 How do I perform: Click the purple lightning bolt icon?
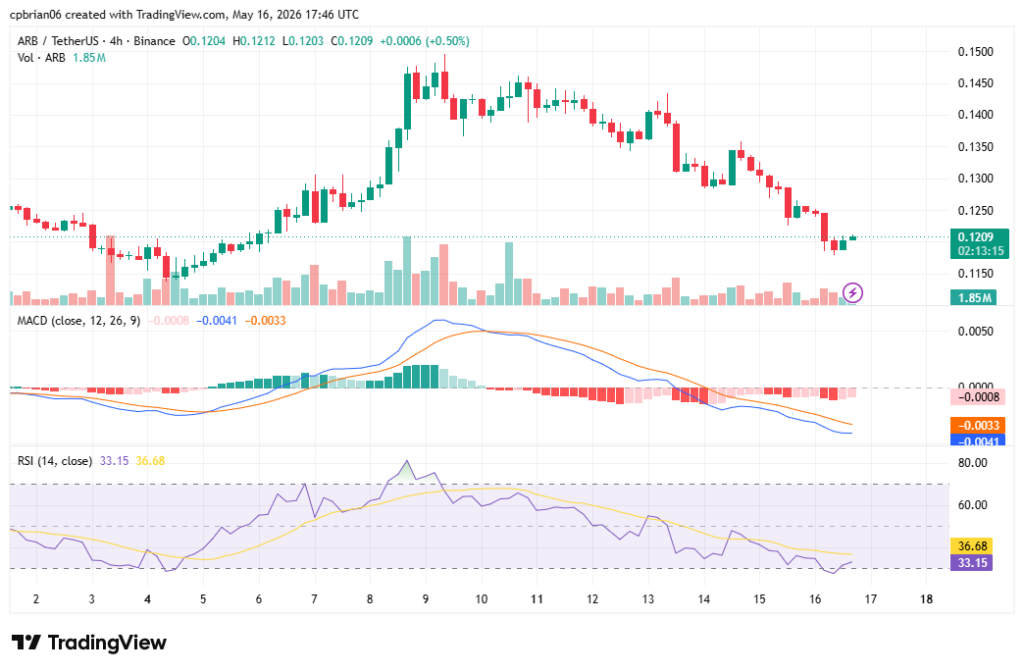click(x=852, y=293)
